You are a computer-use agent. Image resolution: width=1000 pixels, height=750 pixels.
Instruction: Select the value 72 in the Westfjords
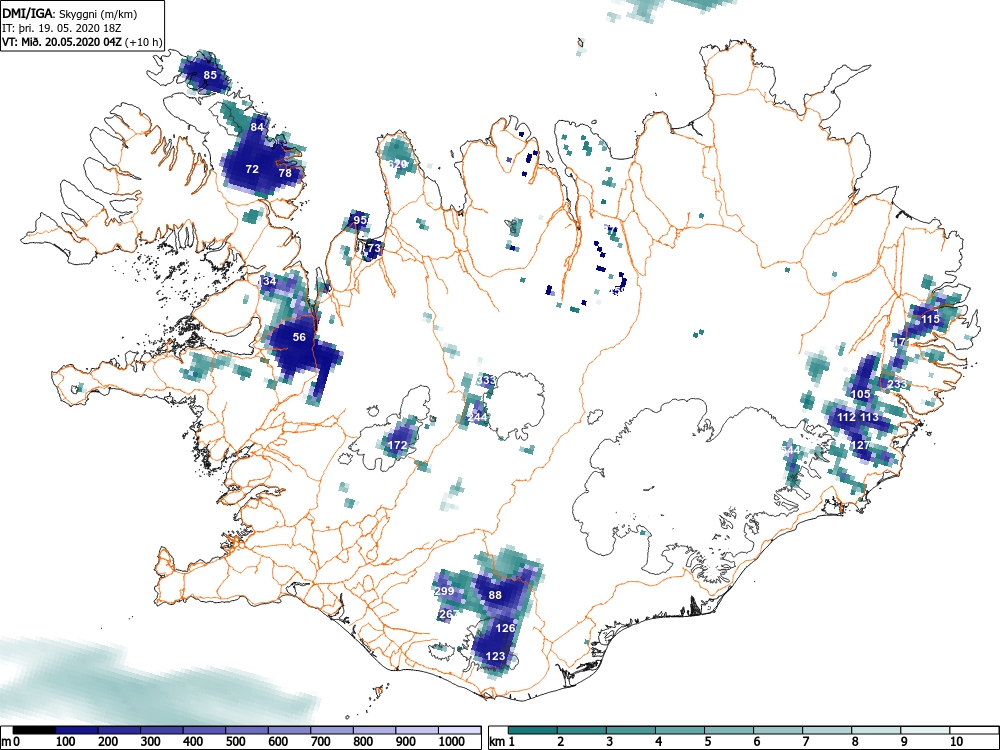click(x=252, y=169)
